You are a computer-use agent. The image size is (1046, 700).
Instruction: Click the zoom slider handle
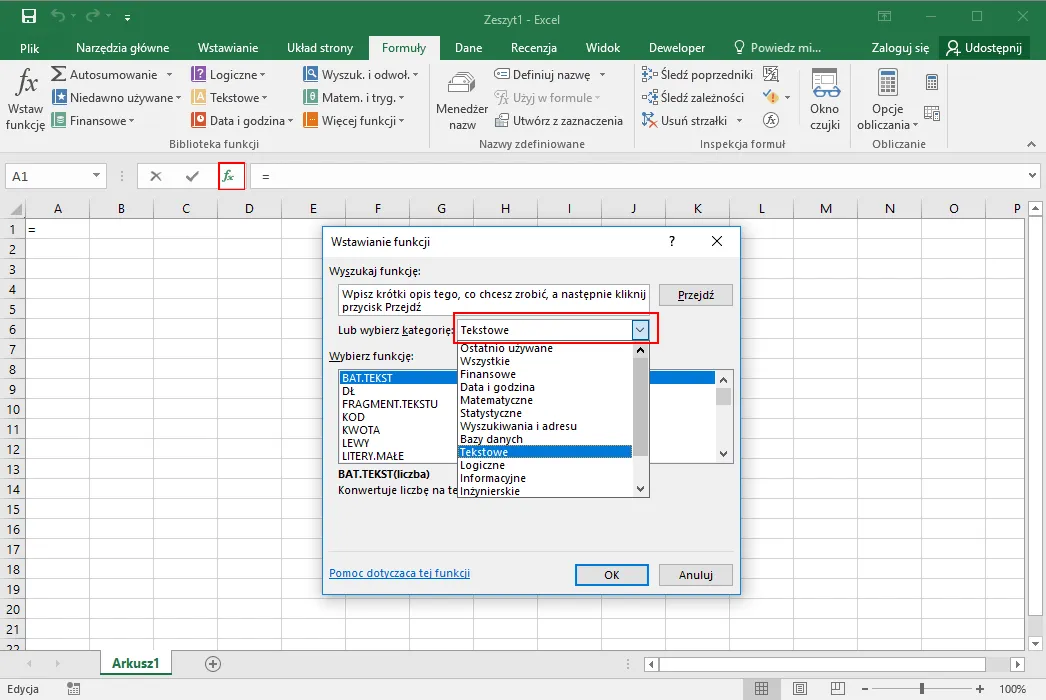pos(922,689)
